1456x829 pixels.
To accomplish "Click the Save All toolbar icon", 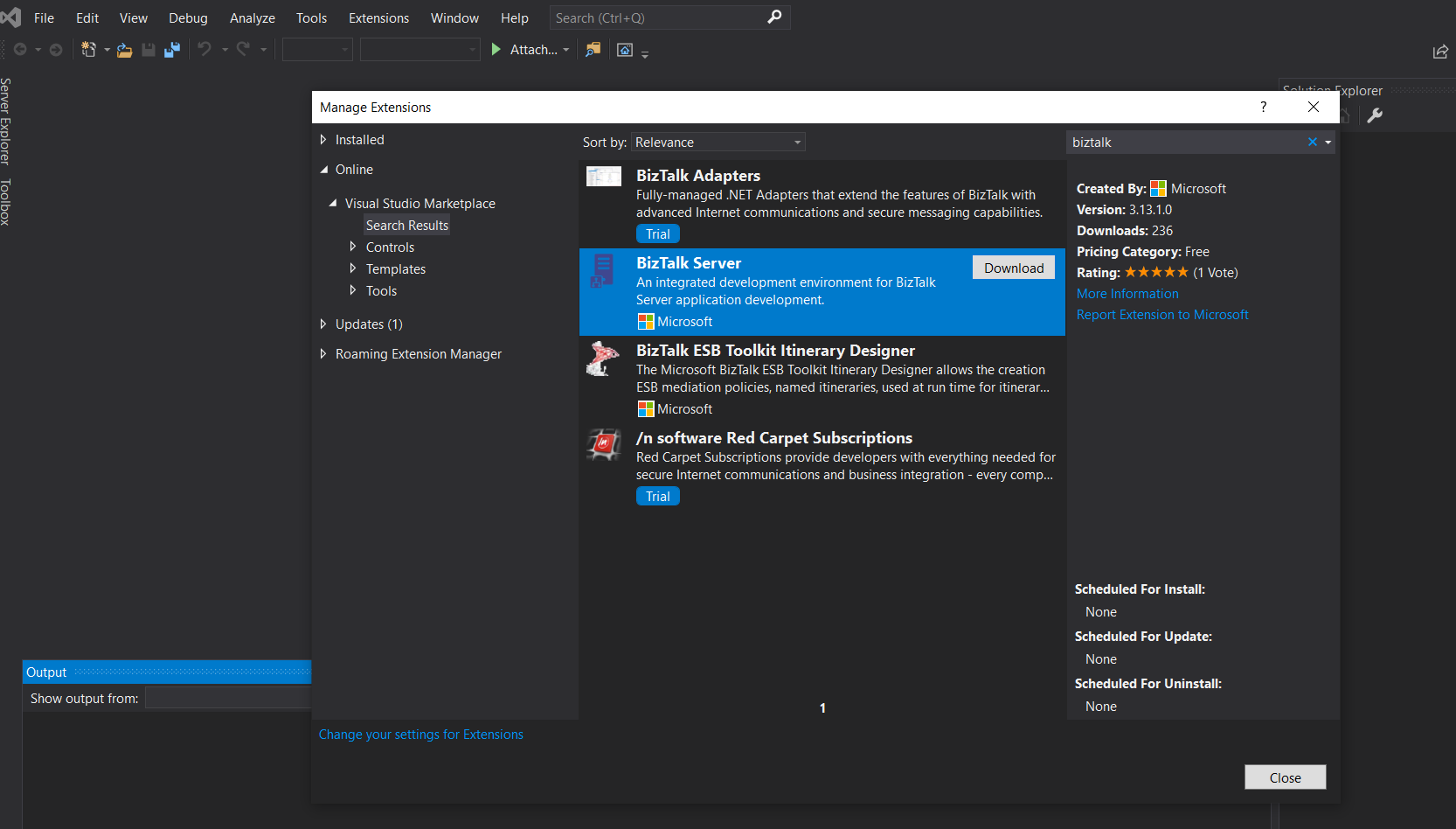I will (172, 50).
